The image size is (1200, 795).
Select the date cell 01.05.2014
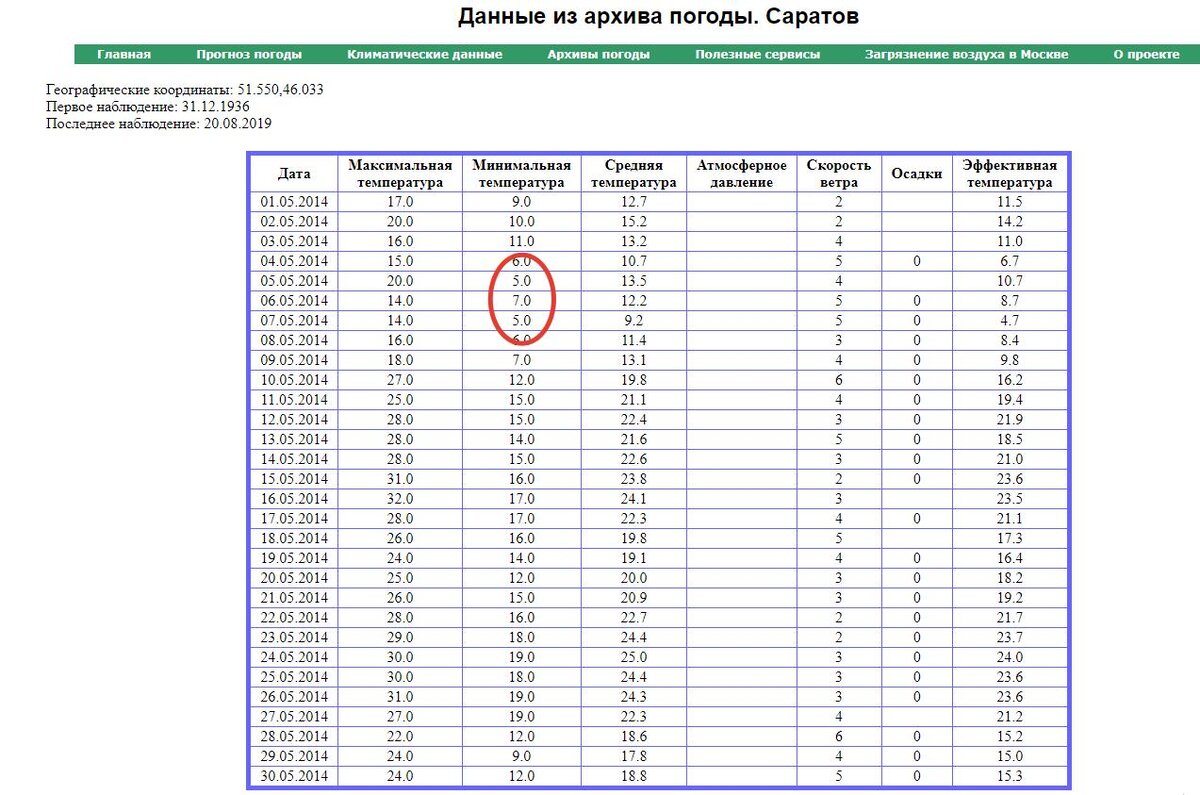(293, 201)
